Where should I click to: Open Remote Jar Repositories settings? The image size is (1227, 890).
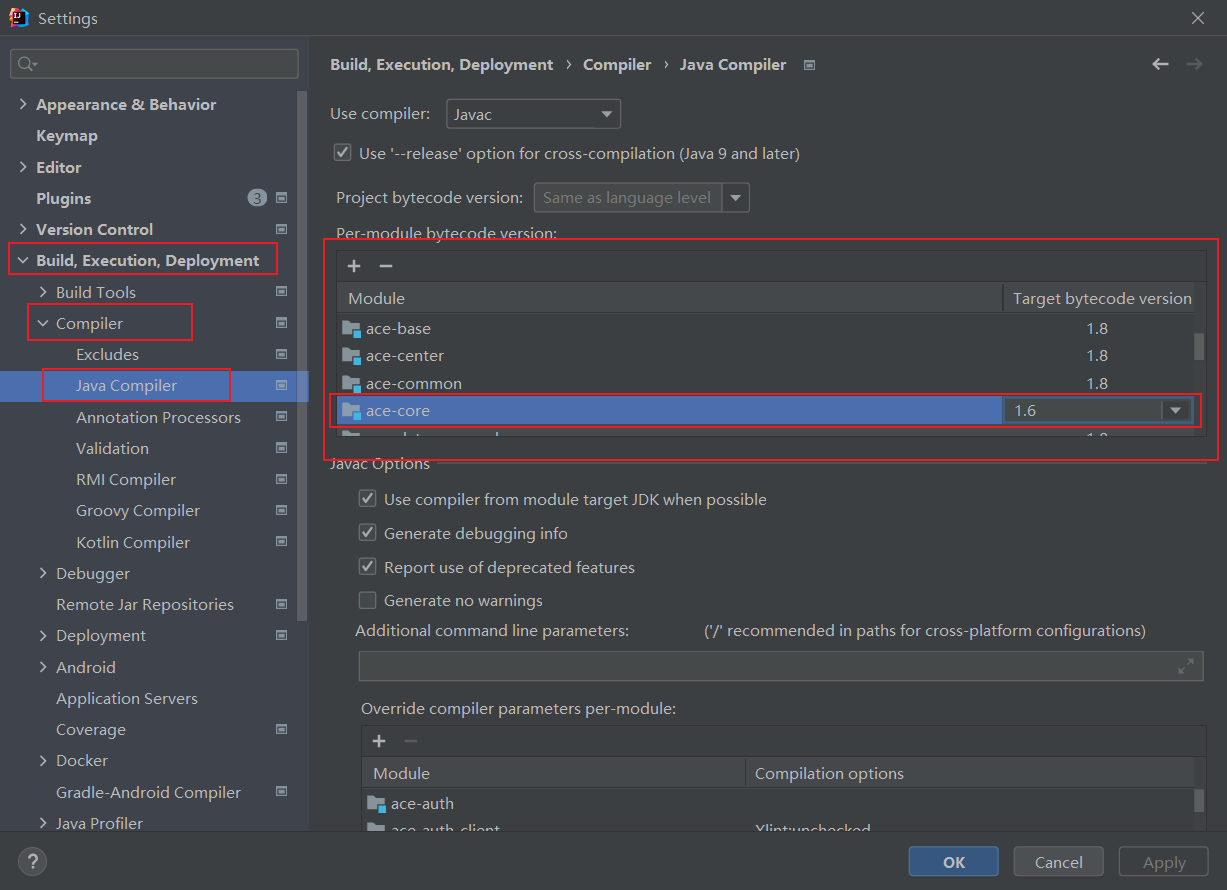point(145,604)
